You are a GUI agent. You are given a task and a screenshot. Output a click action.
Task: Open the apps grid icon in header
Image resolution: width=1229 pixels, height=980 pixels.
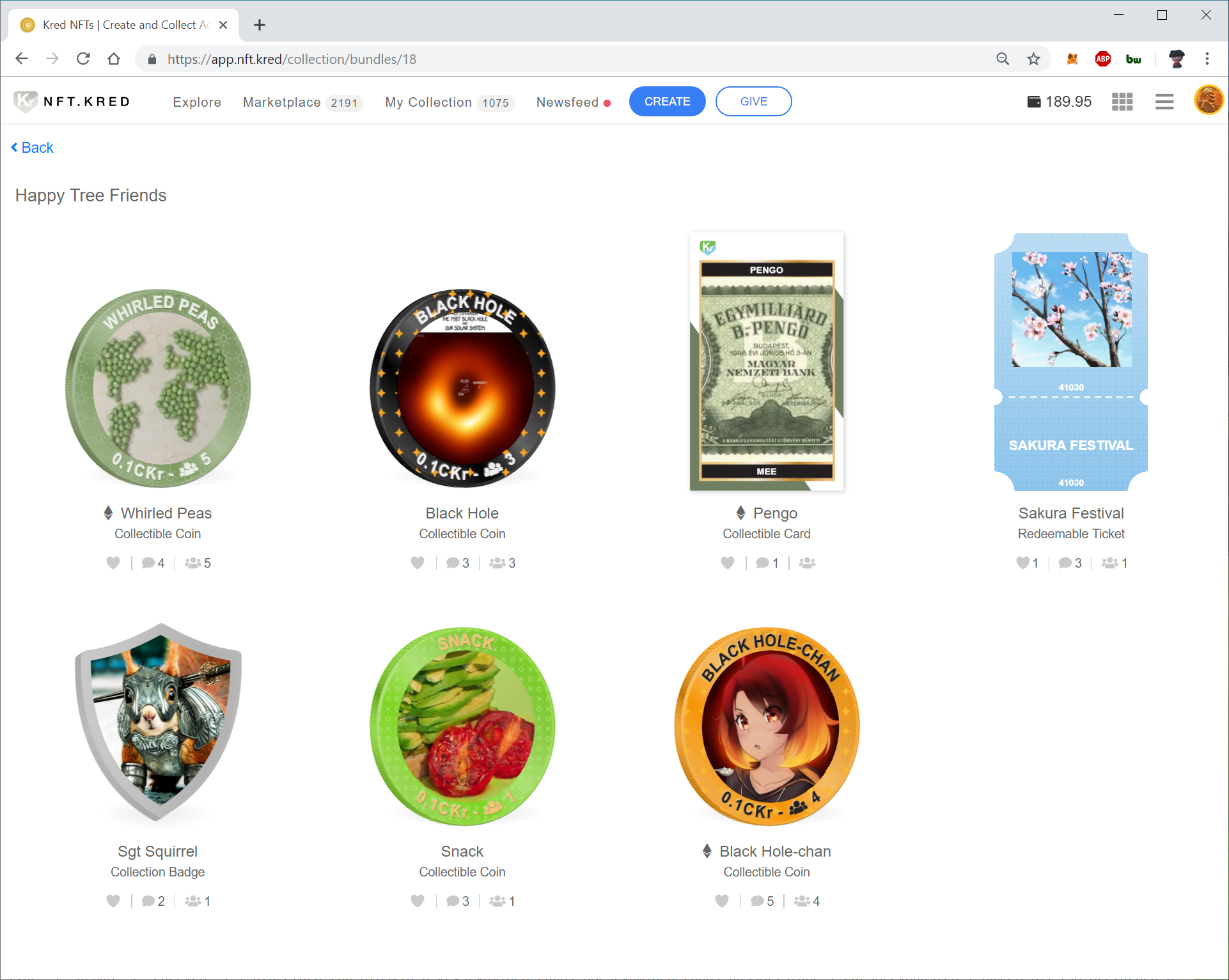(x=1122, y=102)
